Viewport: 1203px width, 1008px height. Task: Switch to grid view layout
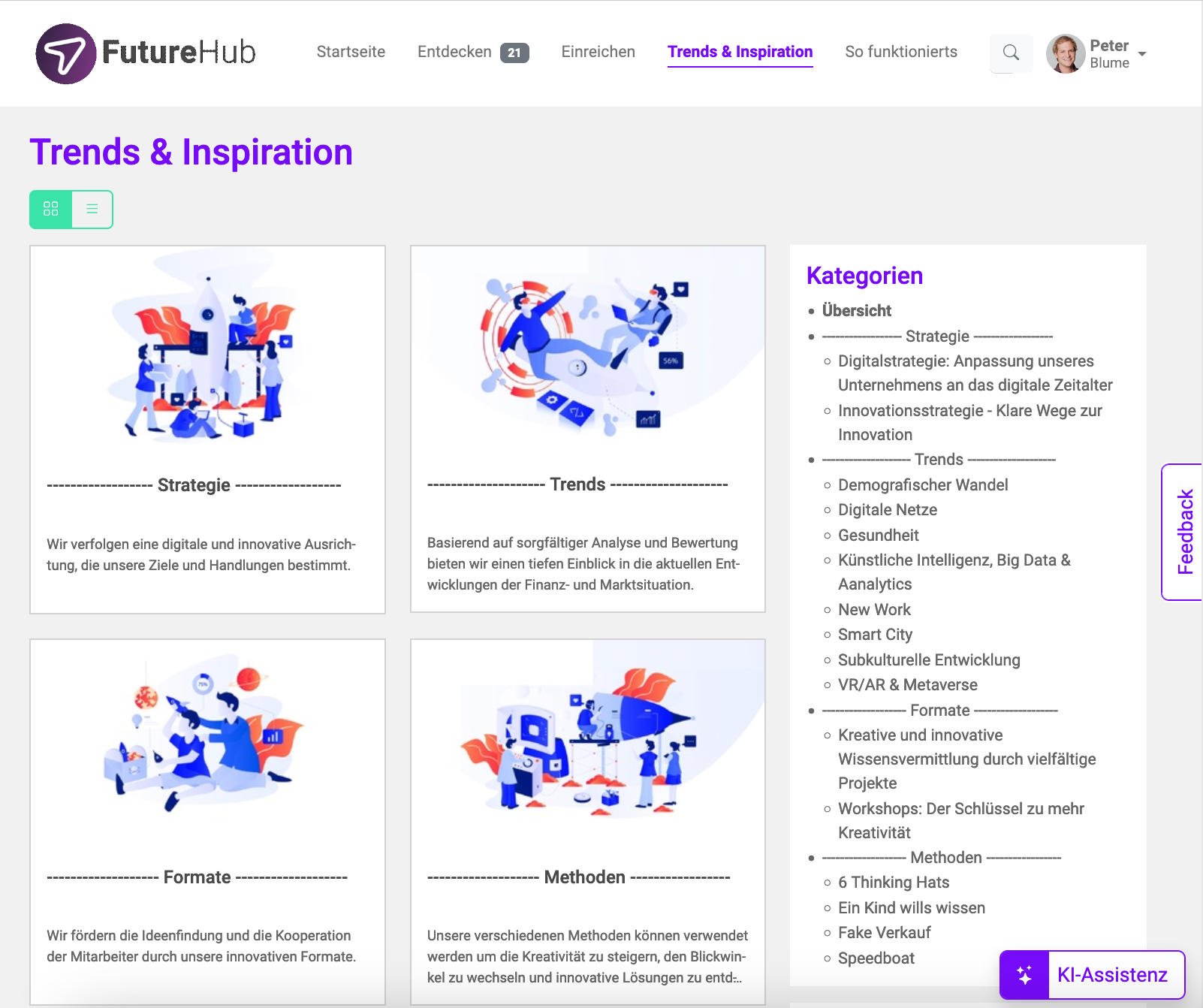coord(51,209)
